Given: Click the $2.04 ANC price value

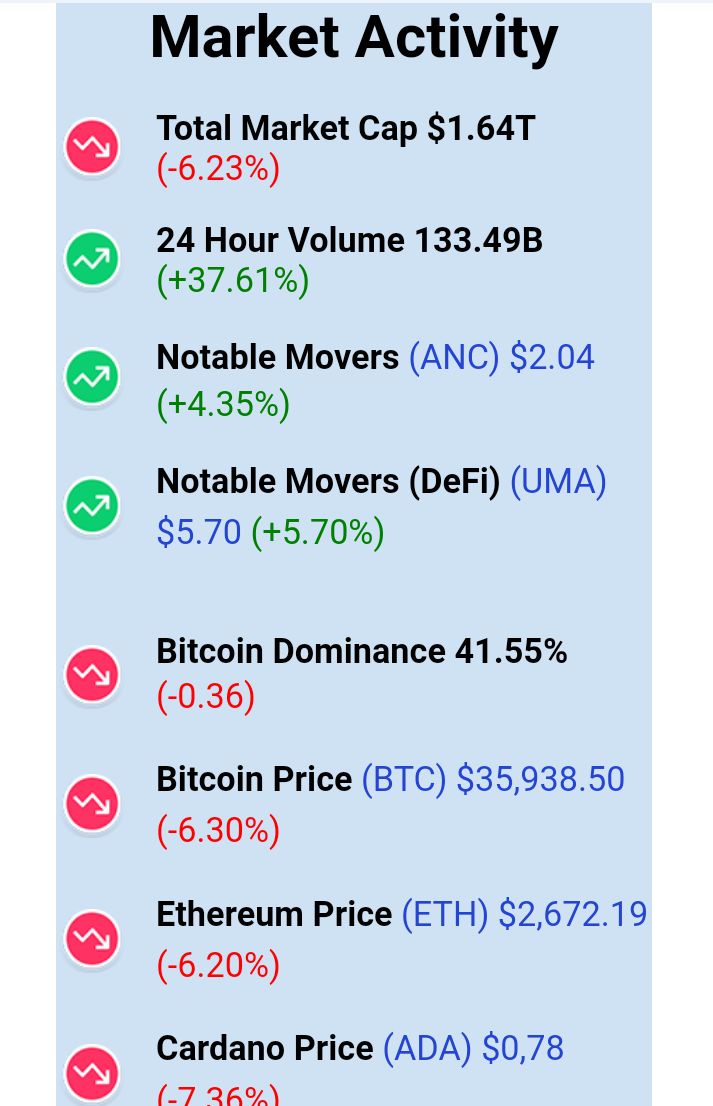Looking at the screenshot, I should [552, 357].
